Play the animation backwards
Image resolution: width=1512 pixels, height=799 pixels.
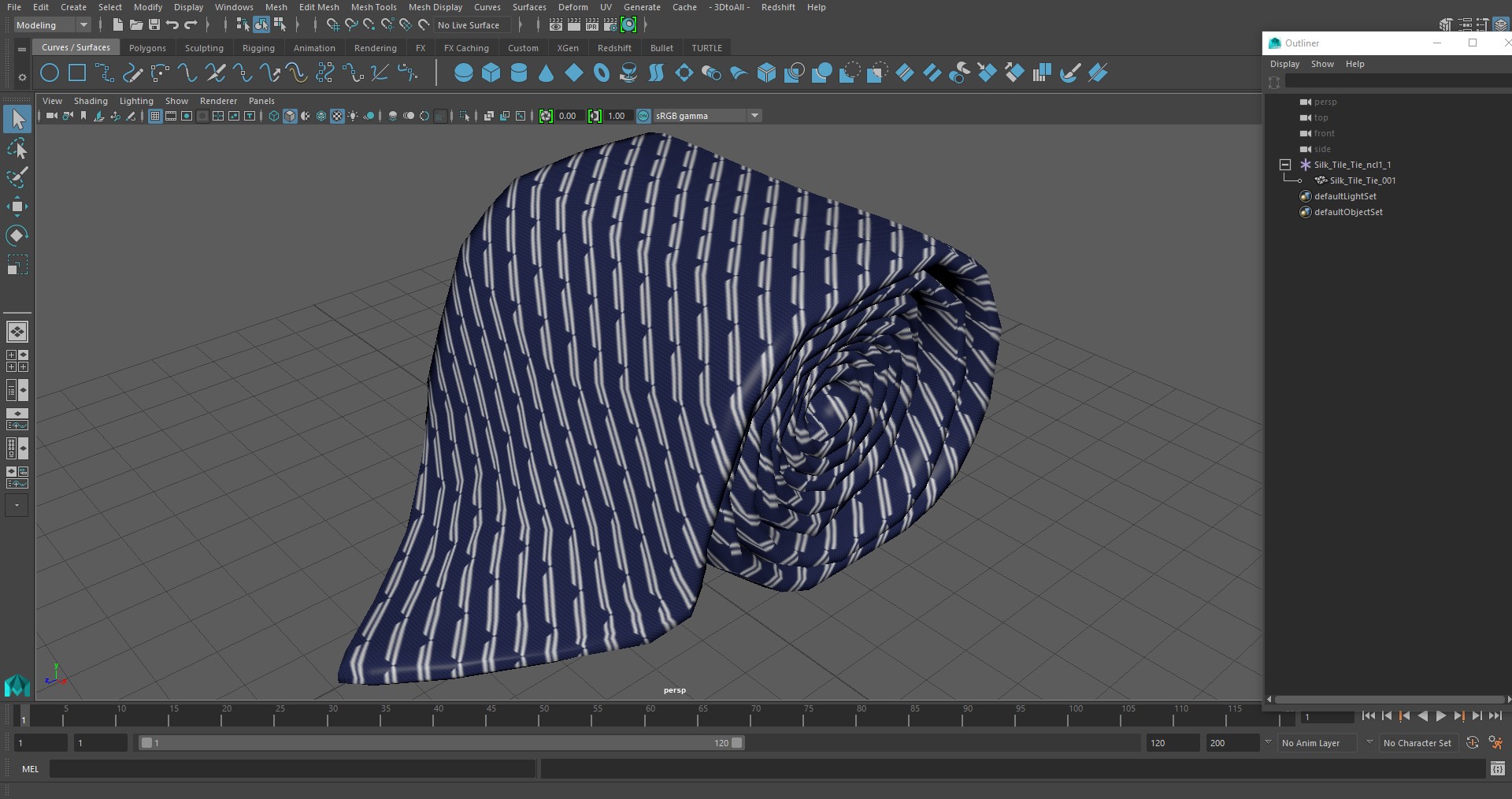point(1422,716)
